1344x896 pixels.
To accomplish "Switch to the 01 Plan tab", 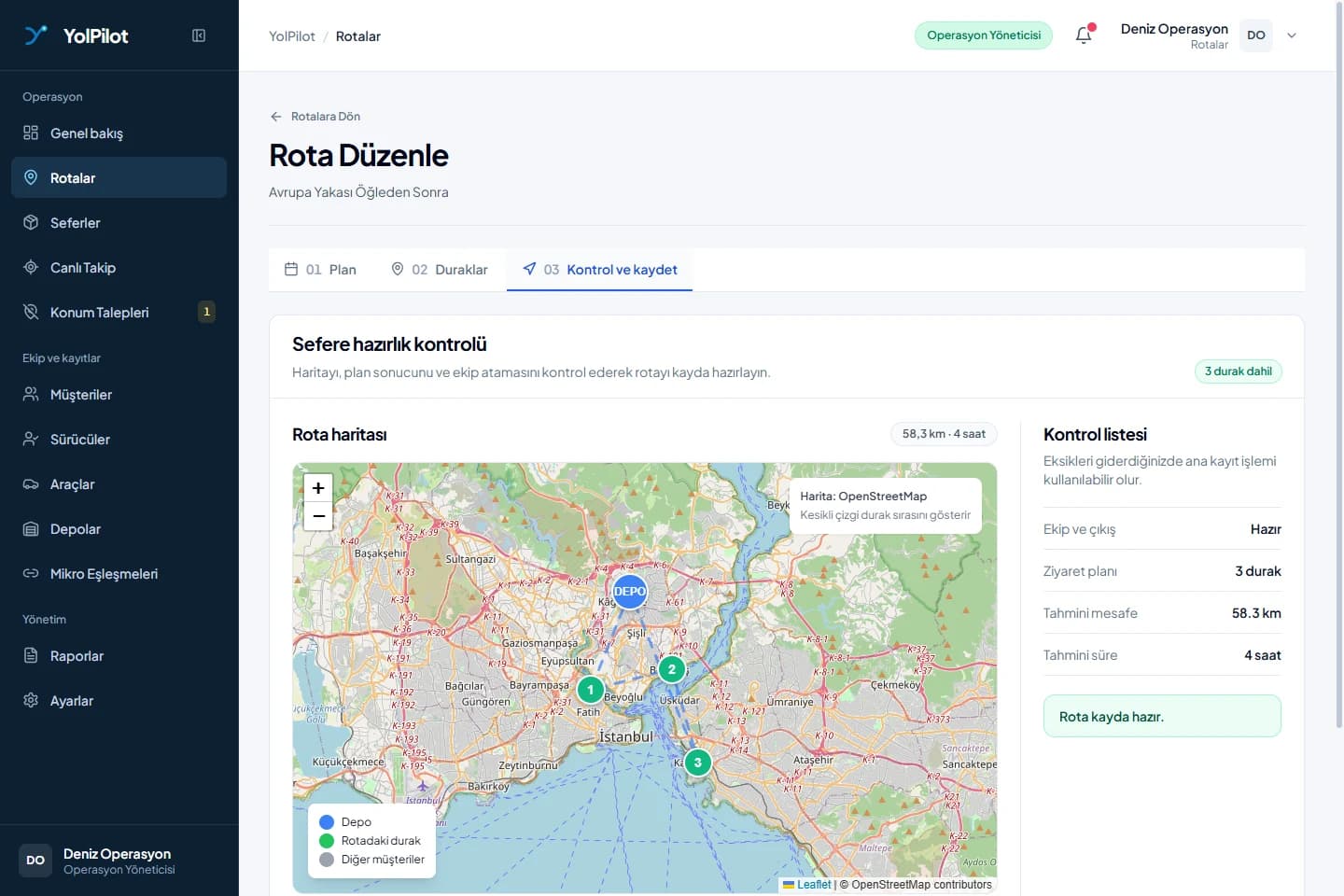I will click(319, 270).
